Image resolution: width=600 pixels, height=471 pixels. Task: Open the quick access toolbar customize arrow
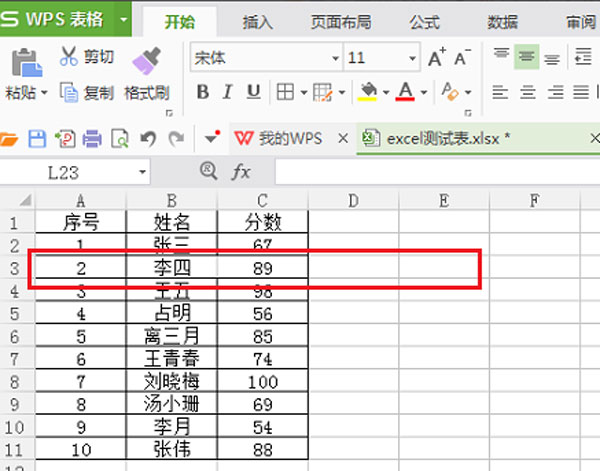212,137
